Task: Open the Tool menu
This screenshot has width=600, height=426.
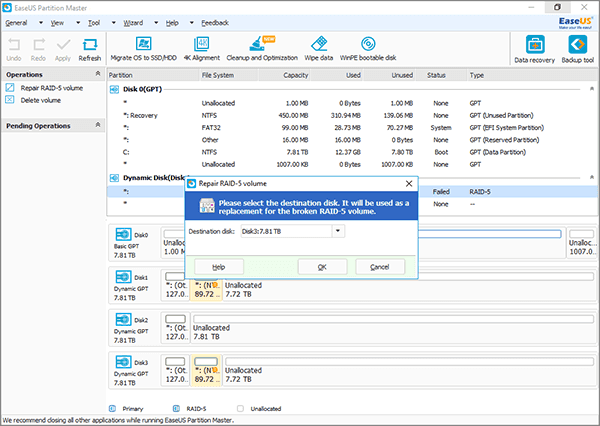Action: tap(94, 23)
